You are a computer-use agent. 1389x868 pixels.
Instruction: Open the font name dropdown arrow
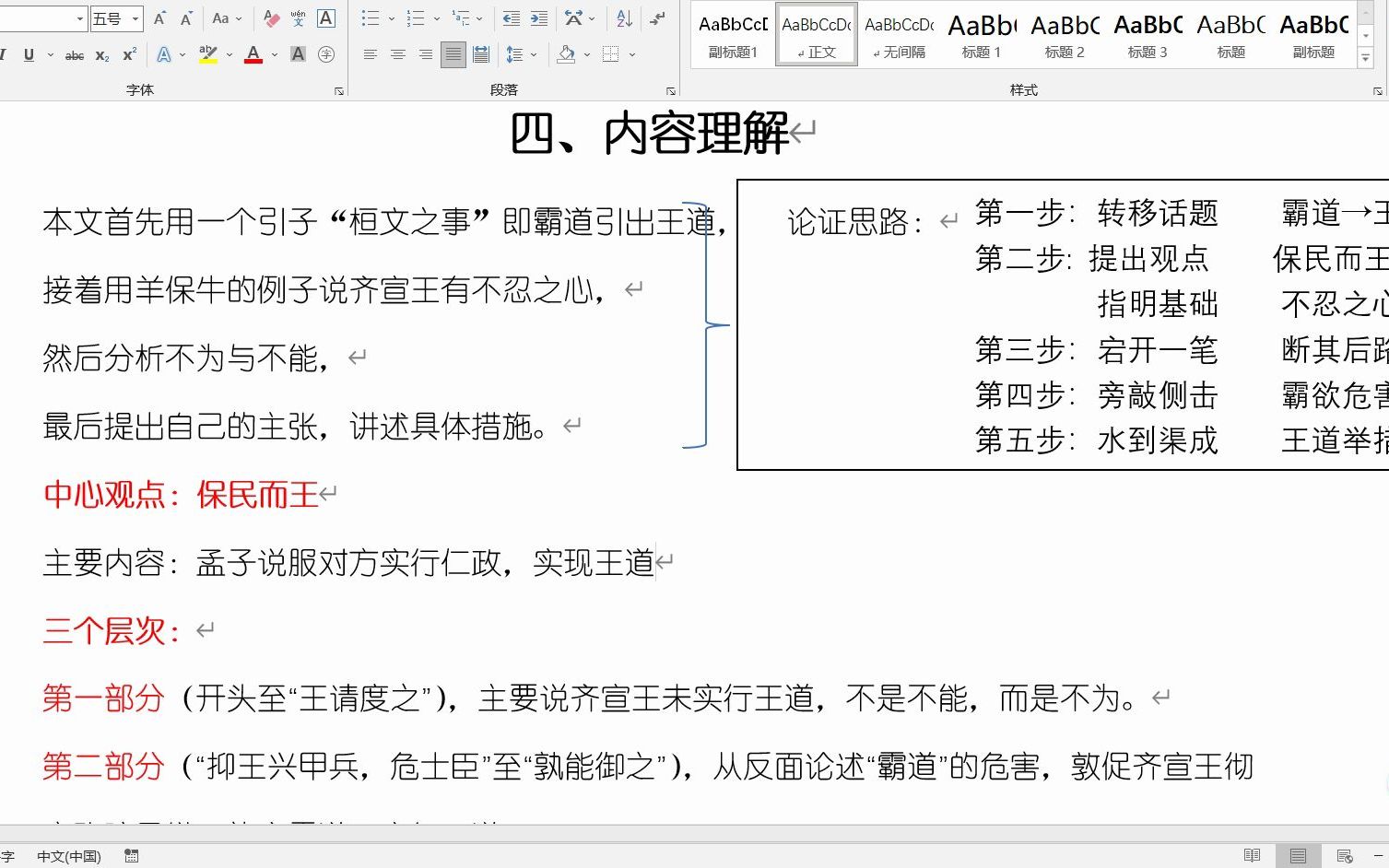(80, 18)
